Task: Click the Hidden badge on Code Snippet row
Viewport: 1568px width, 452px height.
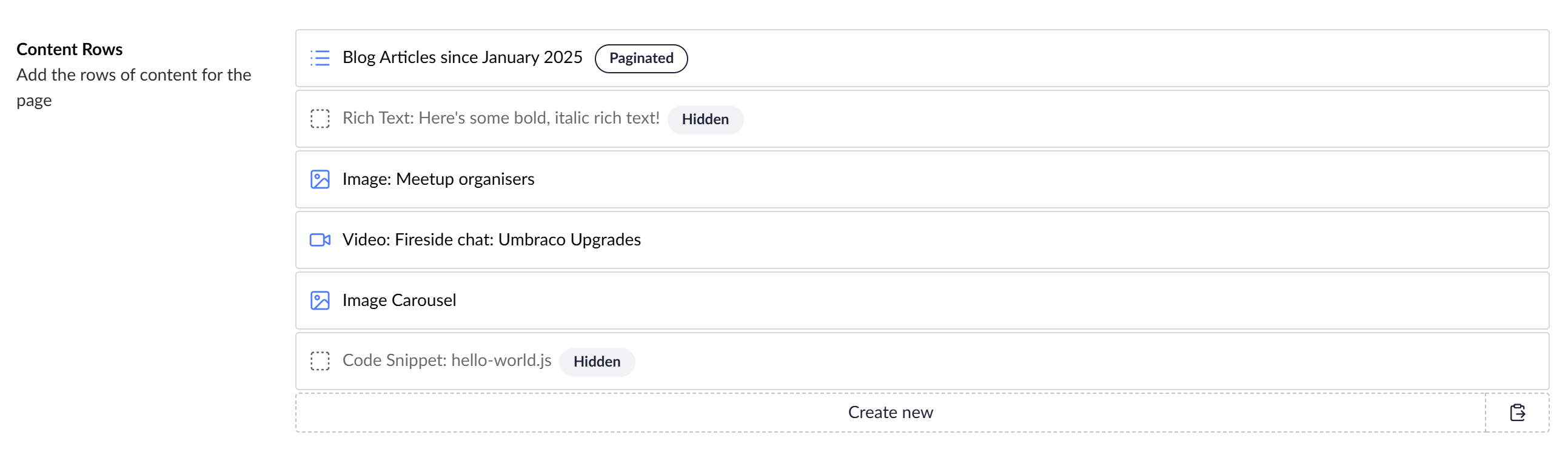Action: [x=597, y=361]
